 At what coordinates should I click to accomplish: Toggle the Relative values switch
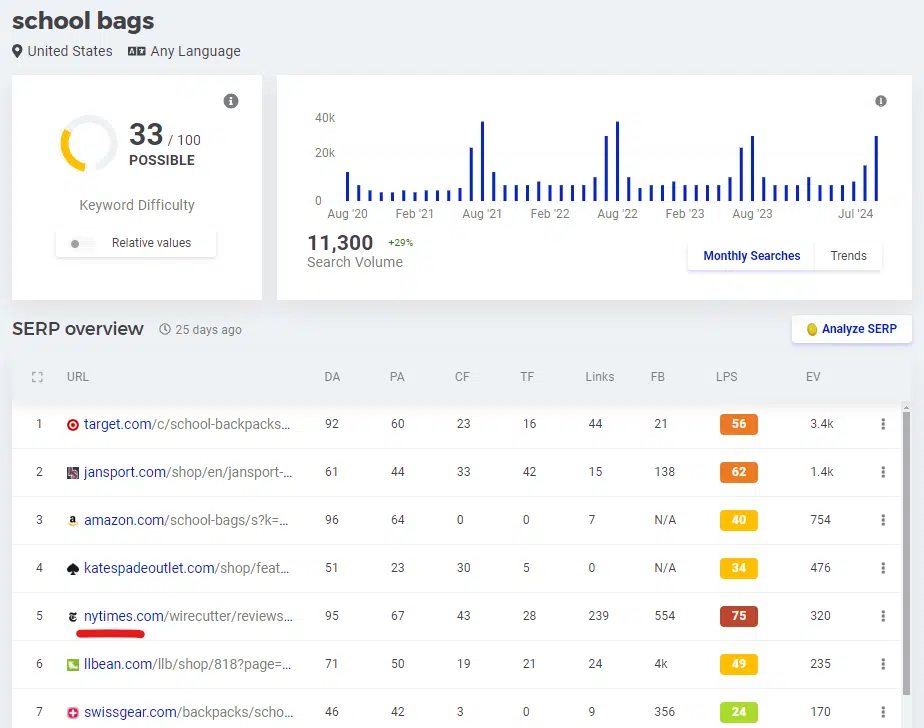(81, 243)
